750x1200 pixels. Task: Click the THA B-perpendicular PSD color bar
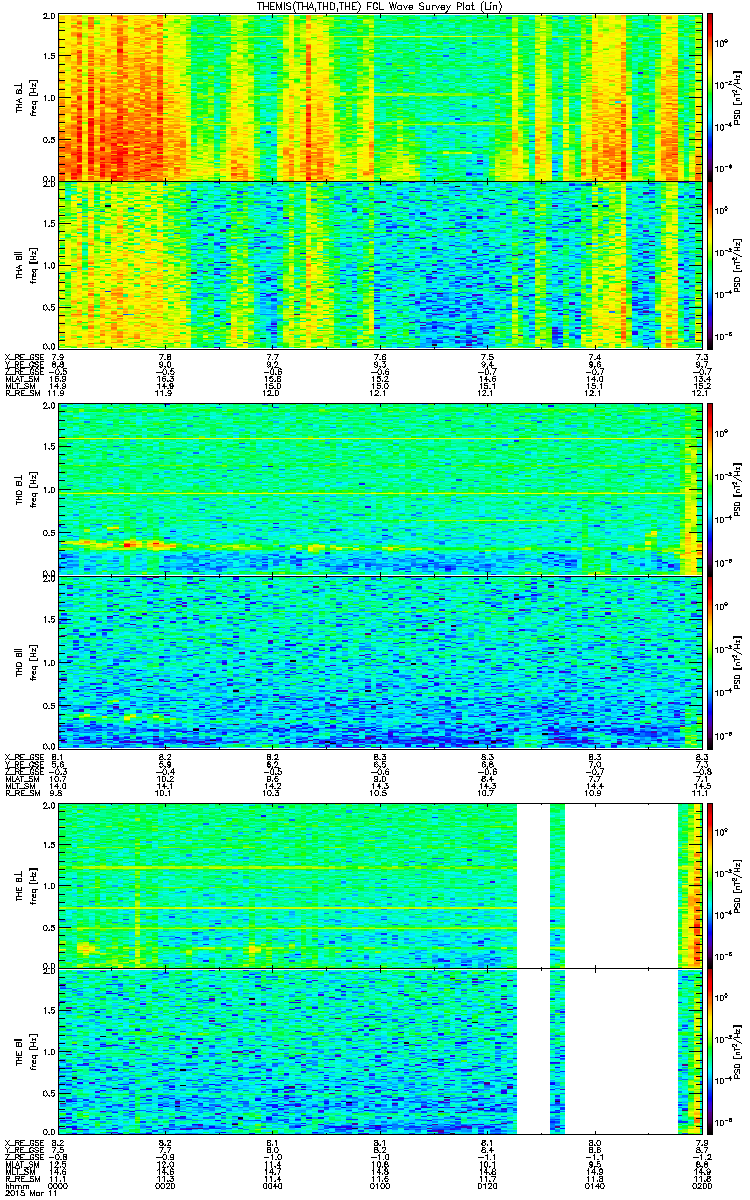(711, 97)
